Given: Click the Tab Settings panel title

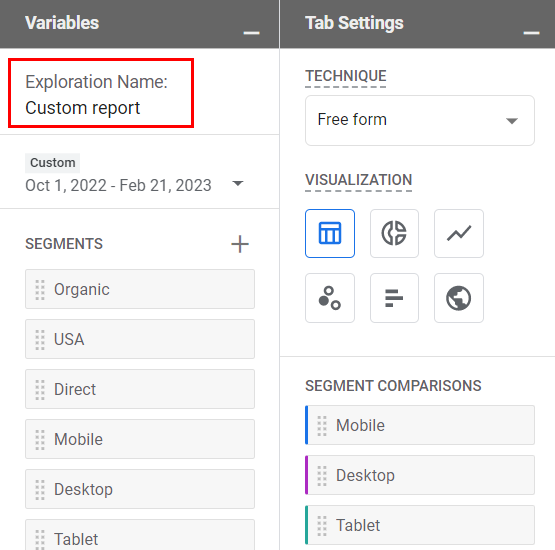Looking at the screenshot, I should coord(354,23).
